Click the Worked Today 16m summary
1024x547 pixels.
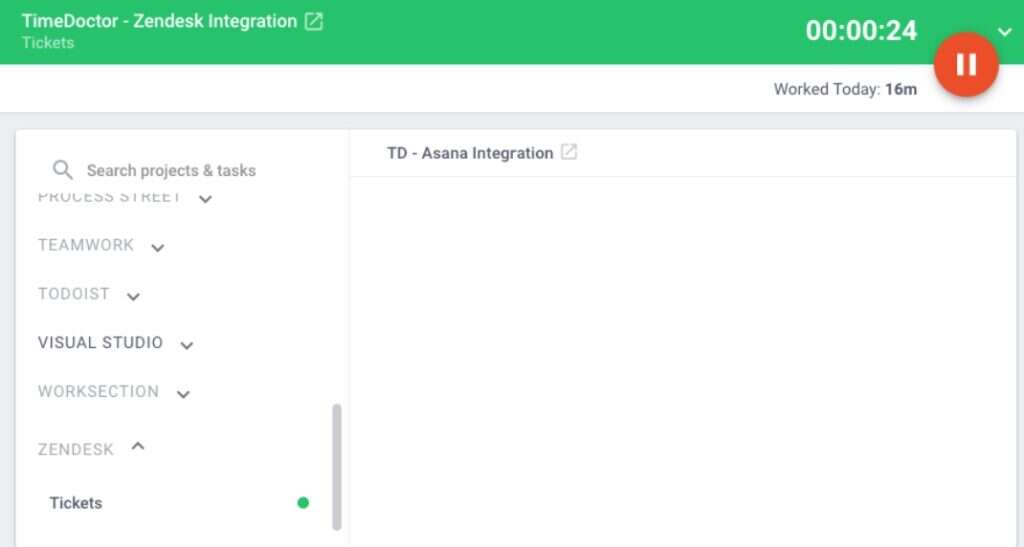(x=845, y=89)
